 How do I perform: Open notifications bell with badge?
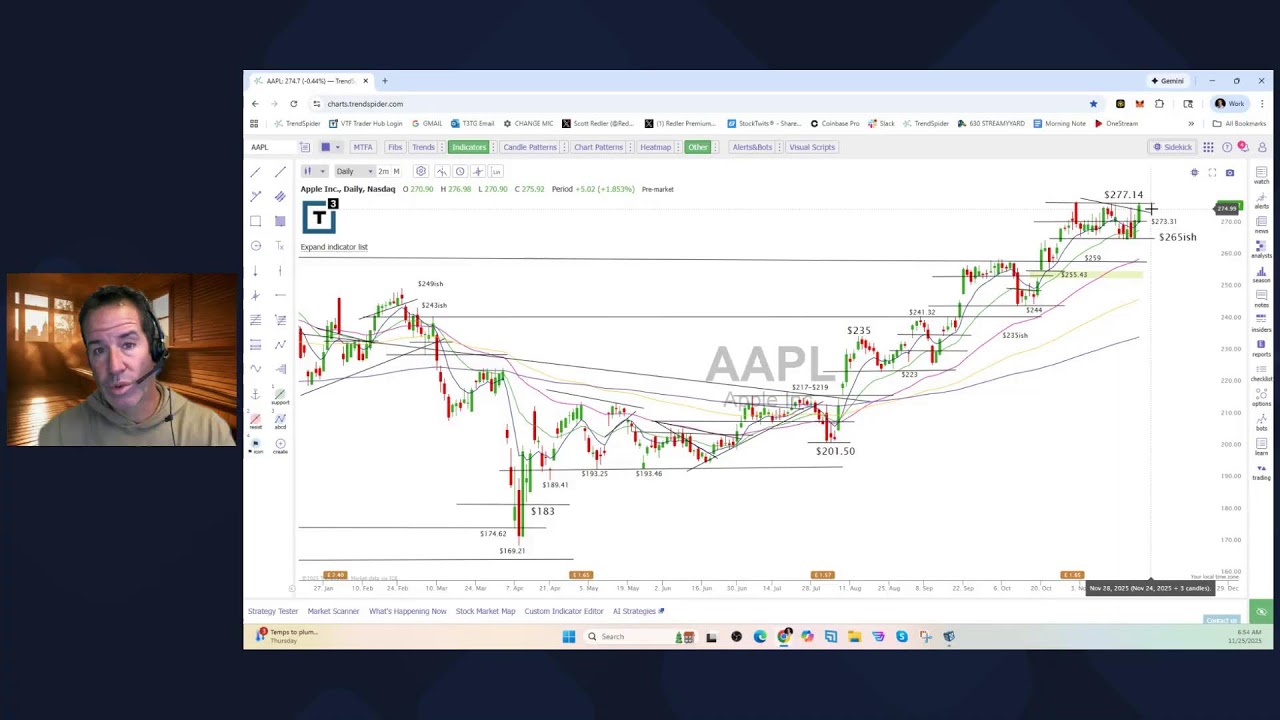pos(1243,147)
